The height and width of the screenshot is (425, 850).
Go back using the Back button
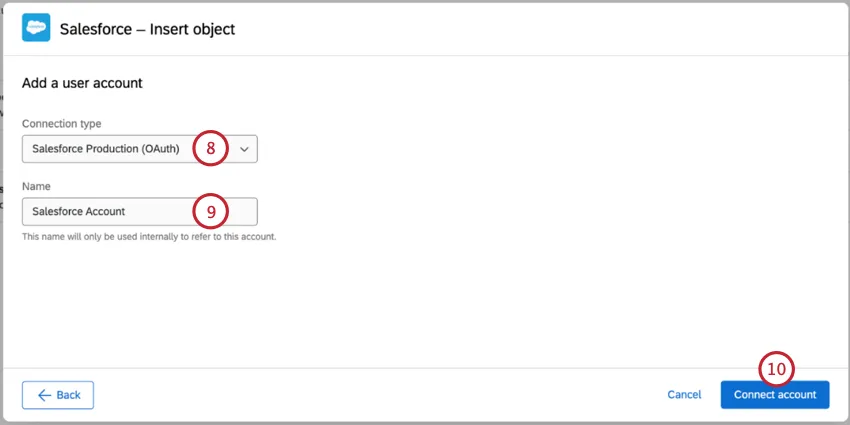[x=58, y=395]
